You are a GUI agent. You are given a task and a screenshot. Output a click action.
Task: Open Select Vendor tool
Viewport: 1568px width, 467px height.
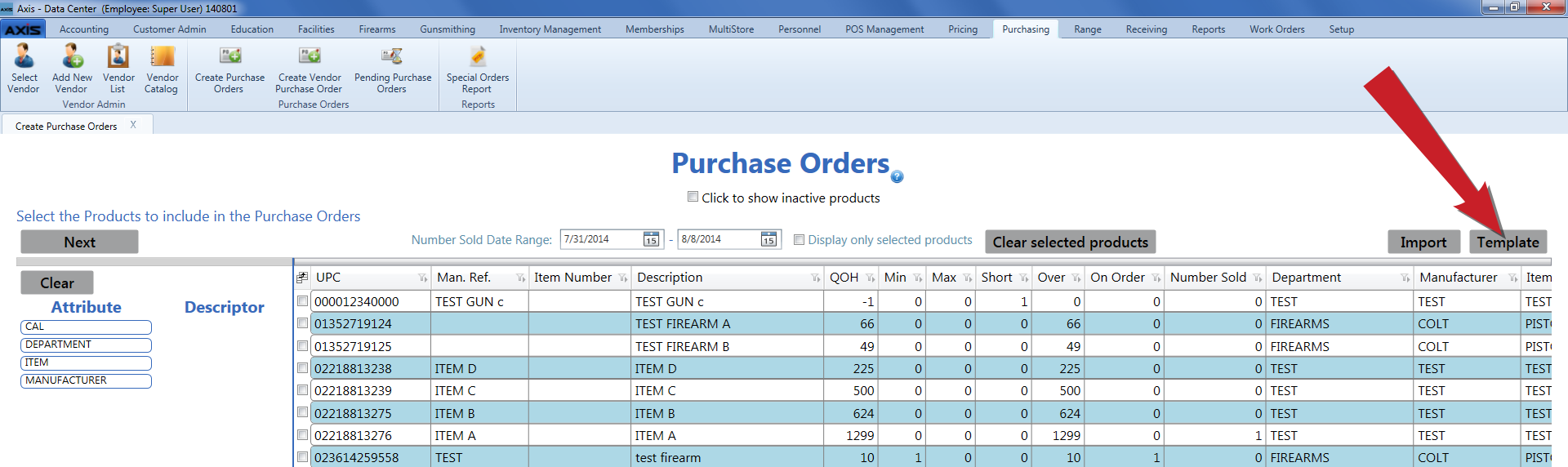pyautogui.click(x=24, y=69)
